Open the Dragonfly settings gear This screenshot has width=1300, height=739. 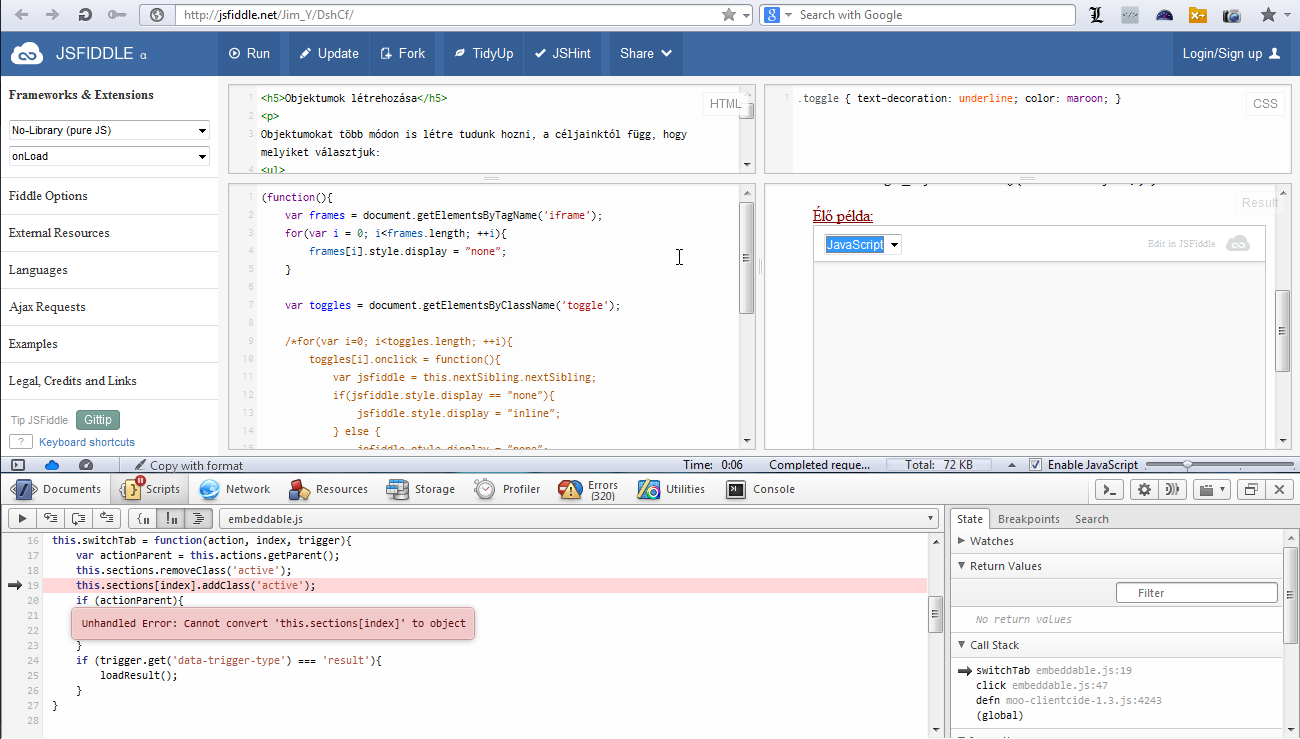(x=1145, y=489)
